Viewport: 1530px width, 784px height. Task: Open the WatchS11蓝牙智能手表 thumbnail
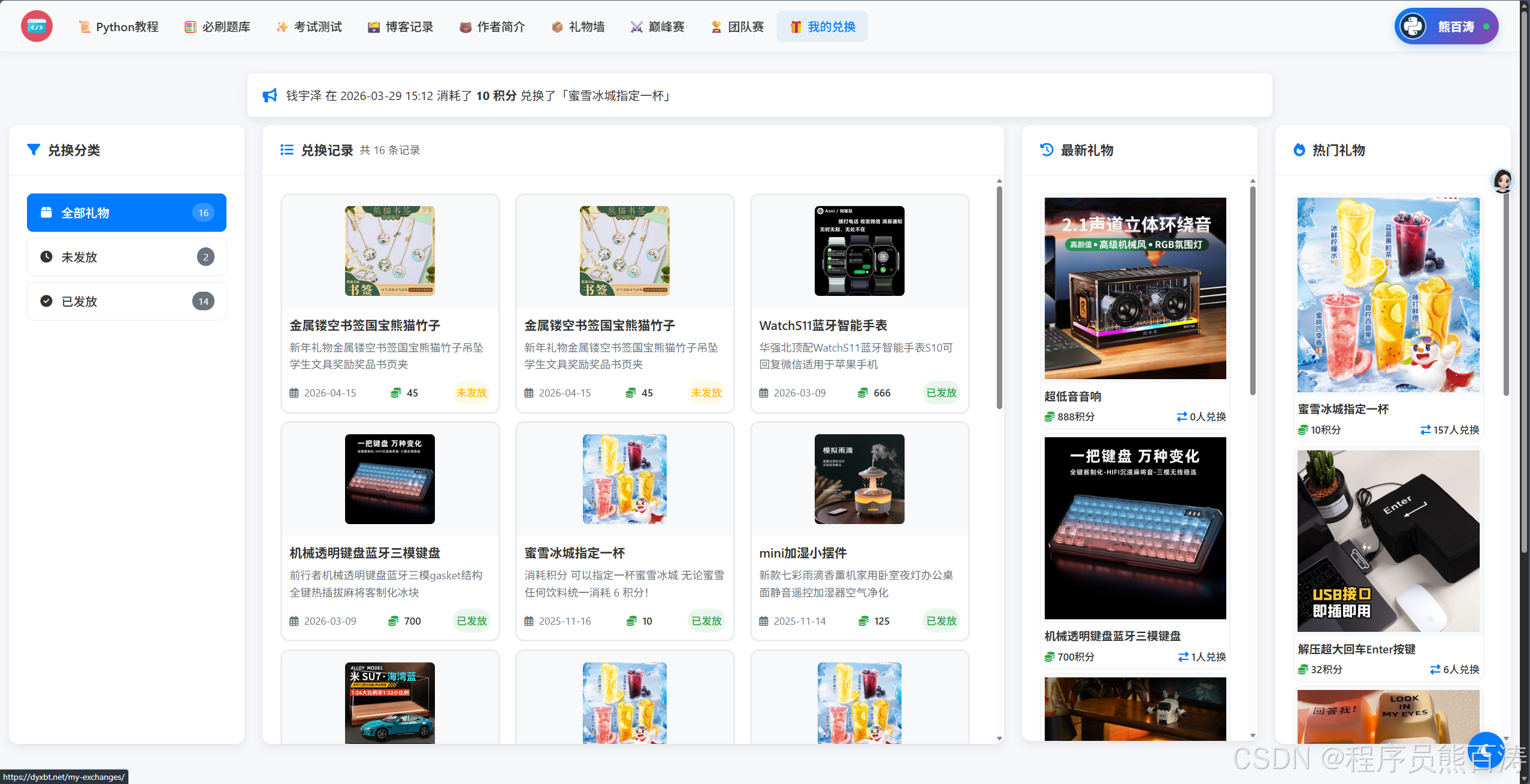(860, 251)
